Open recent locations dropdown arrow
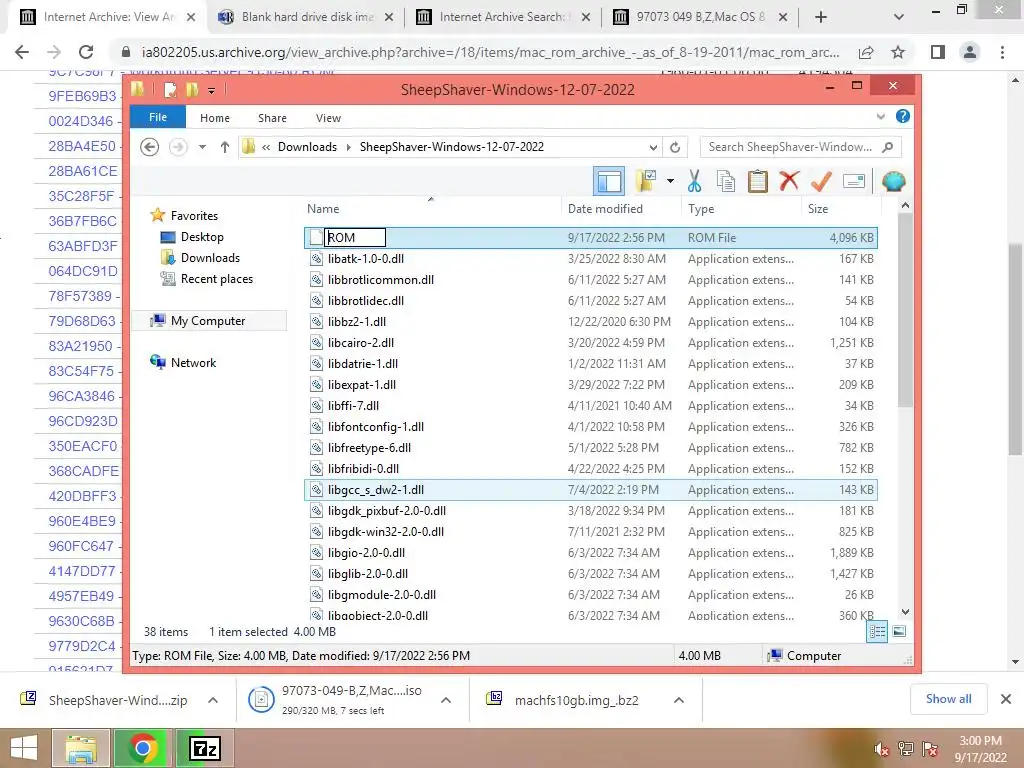The height and width of the screenshot is (768, 1024). 202,147
